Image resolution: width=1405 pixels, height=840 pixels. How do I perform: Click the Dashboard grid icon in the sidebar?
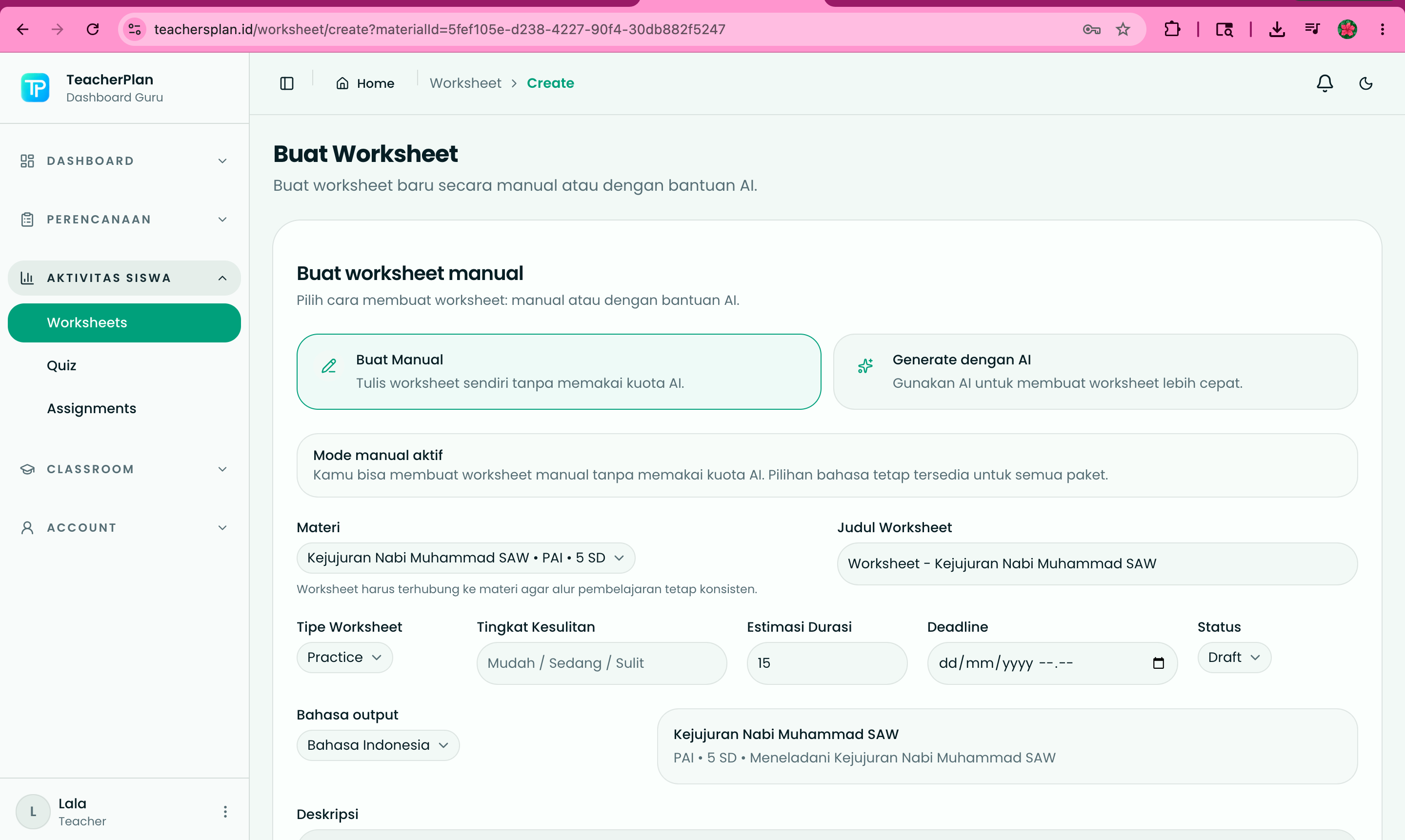pyautogui.click(x=27, y=161)
